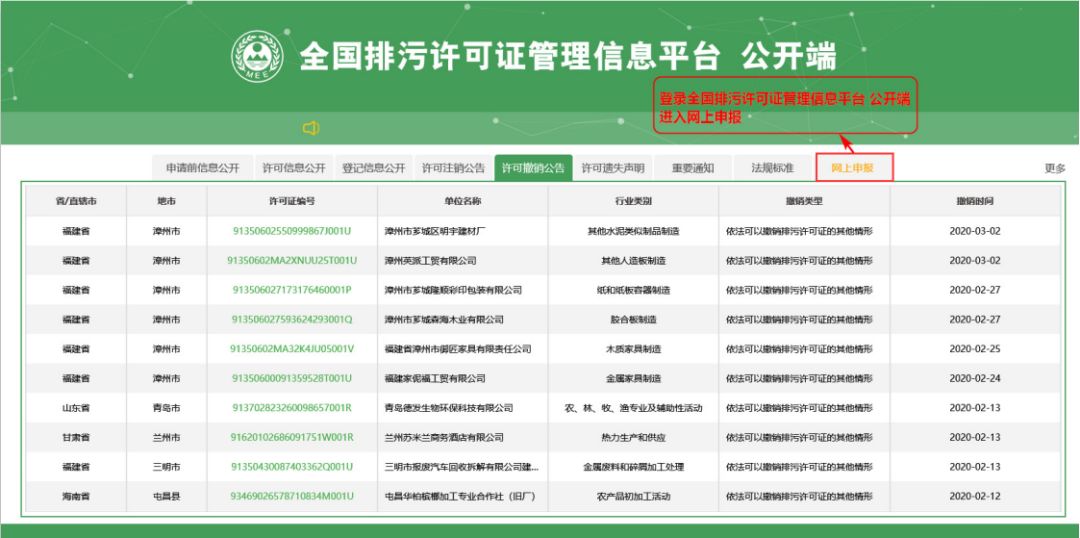Open permit number 93469026578710834M001U
1080x538 pixels.
pos(292,496)
